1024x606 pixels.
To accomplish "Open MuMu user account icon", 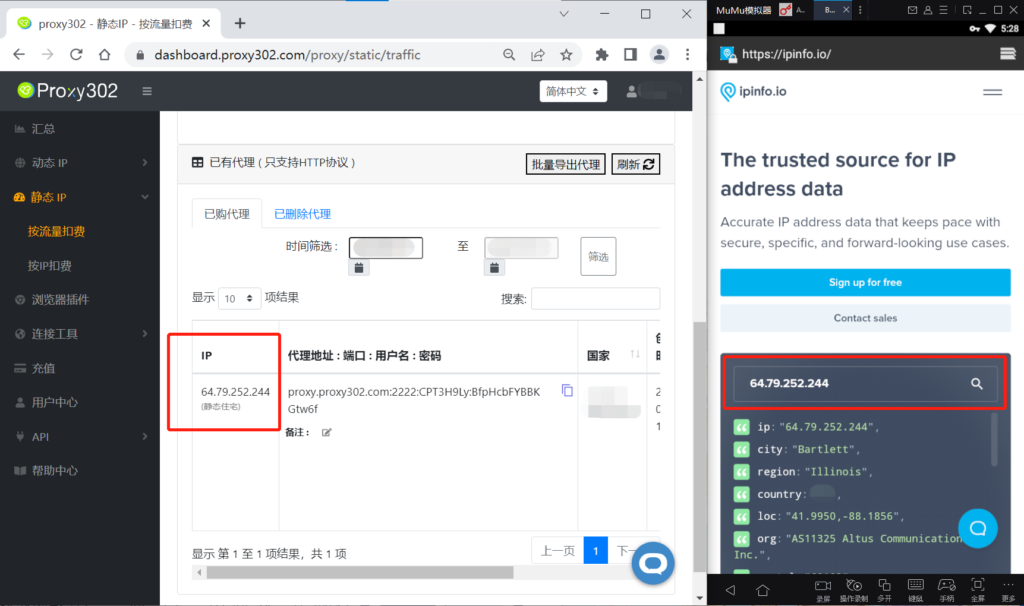I will [927, 10].
